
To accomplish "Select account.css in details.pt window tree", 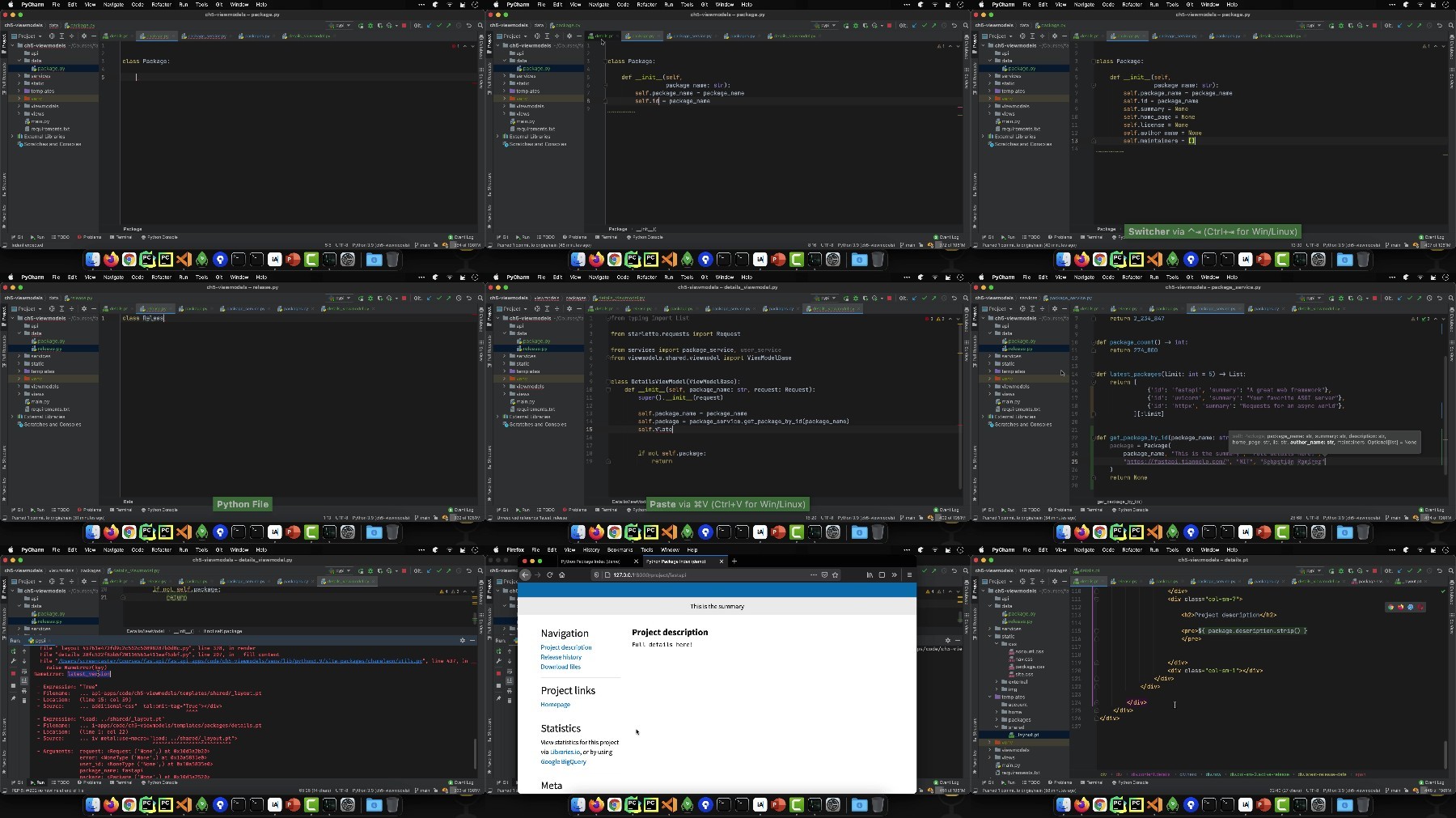I will (1025, 651).
